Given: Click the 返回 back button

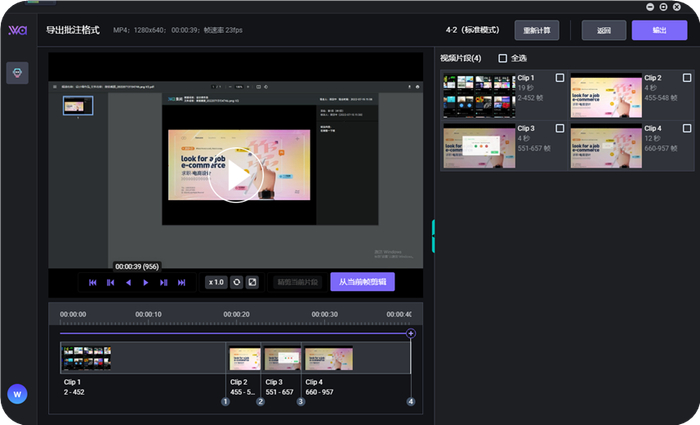Looking at the screenshot, I should pos(603,30).
